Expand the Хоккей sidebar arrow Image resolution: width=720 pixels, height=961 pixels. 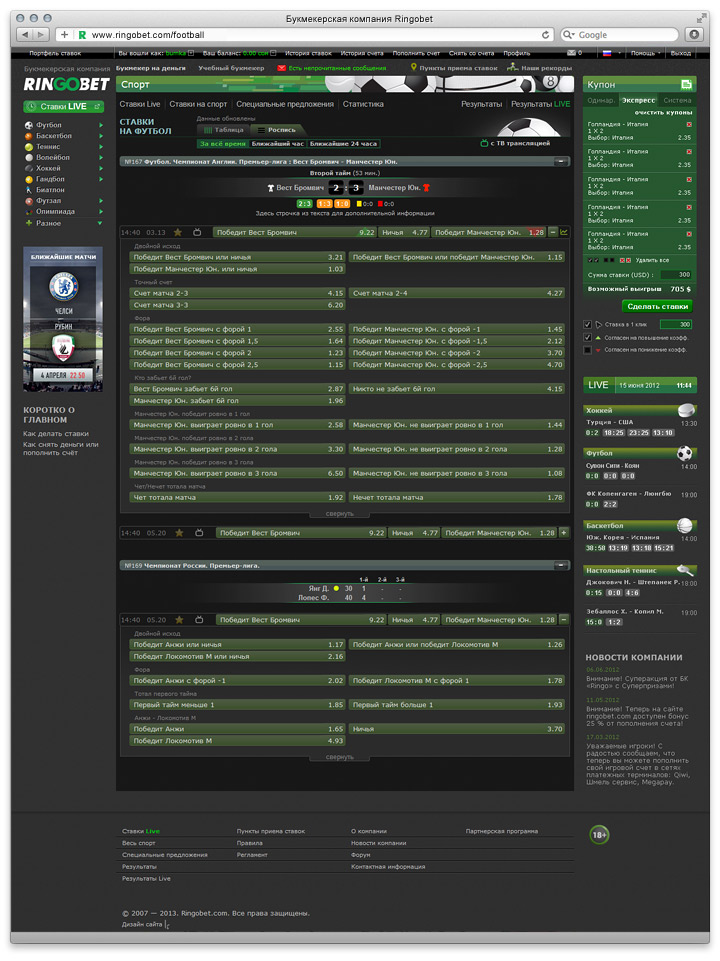click(x=100, y=169)
